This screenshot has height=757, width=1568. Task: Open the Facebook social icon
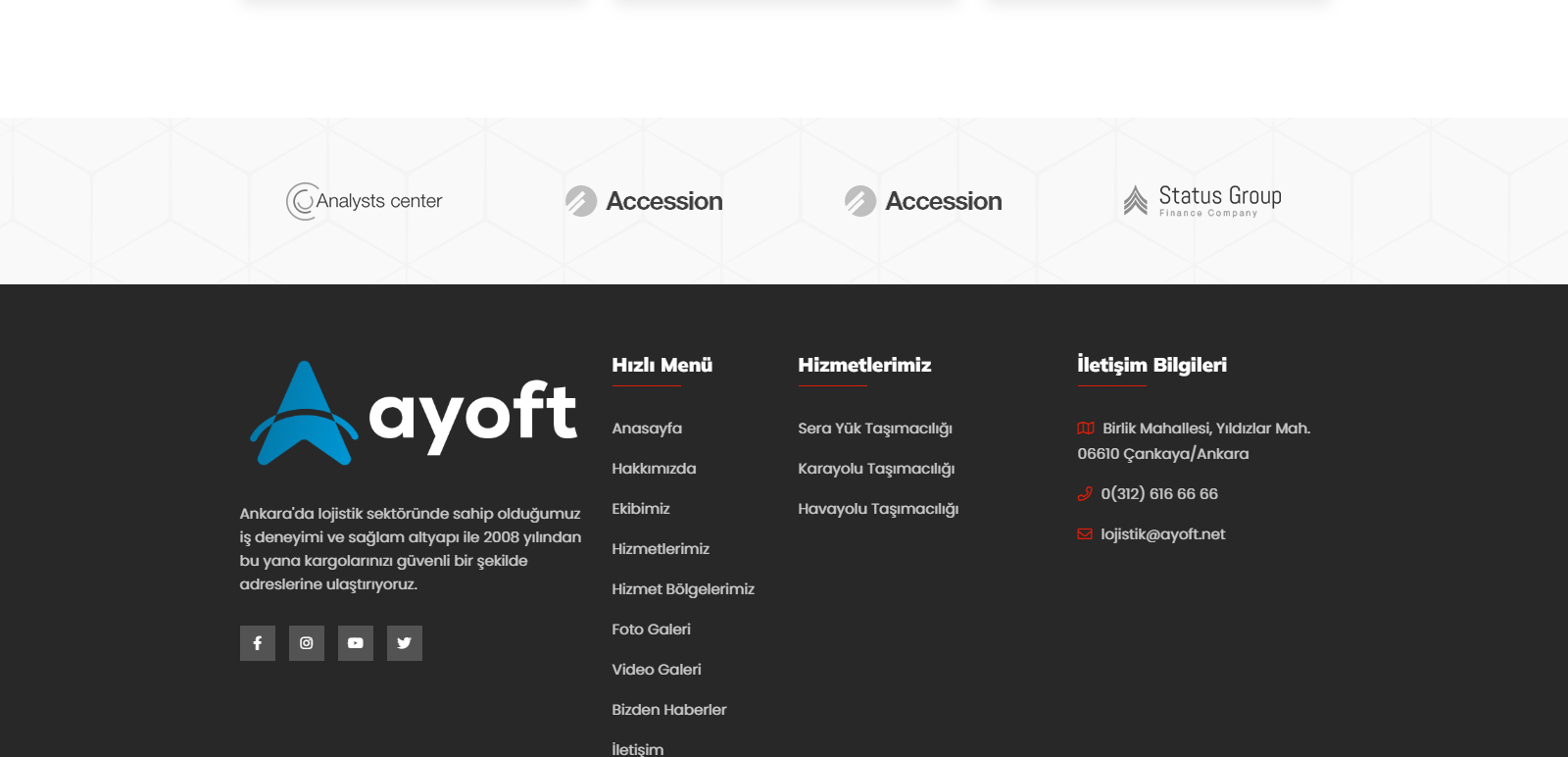(x=257, y=643)
